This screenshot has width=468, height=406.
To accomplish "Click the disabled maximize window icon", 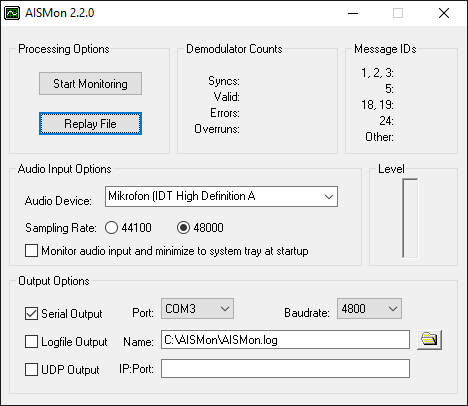I will click(398, 13).
